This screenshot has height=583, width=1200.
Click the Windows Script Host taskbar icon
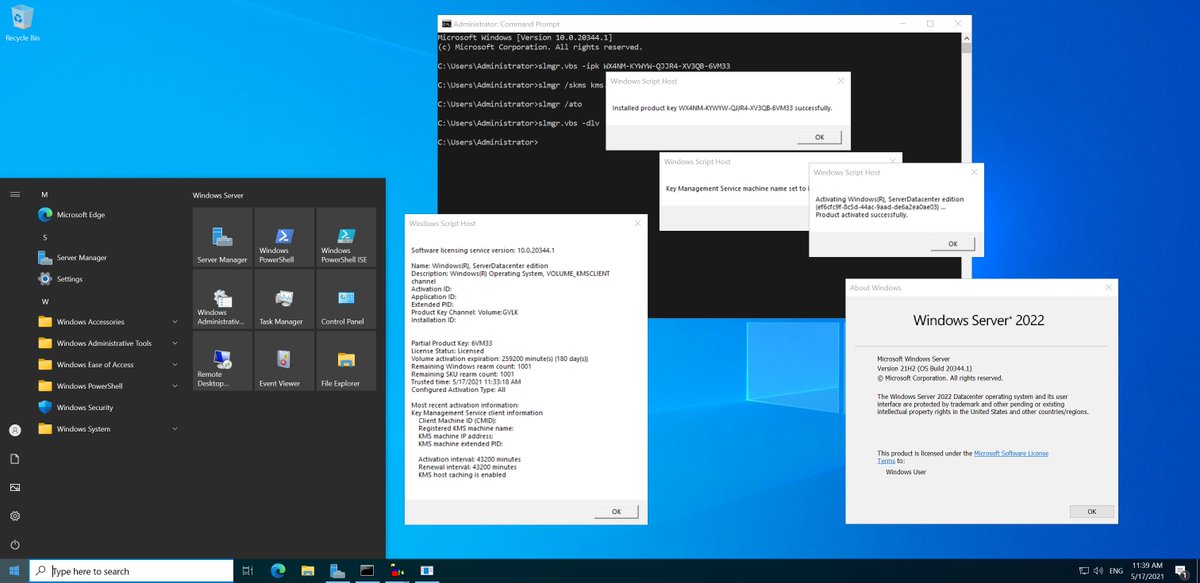[397, 571]
